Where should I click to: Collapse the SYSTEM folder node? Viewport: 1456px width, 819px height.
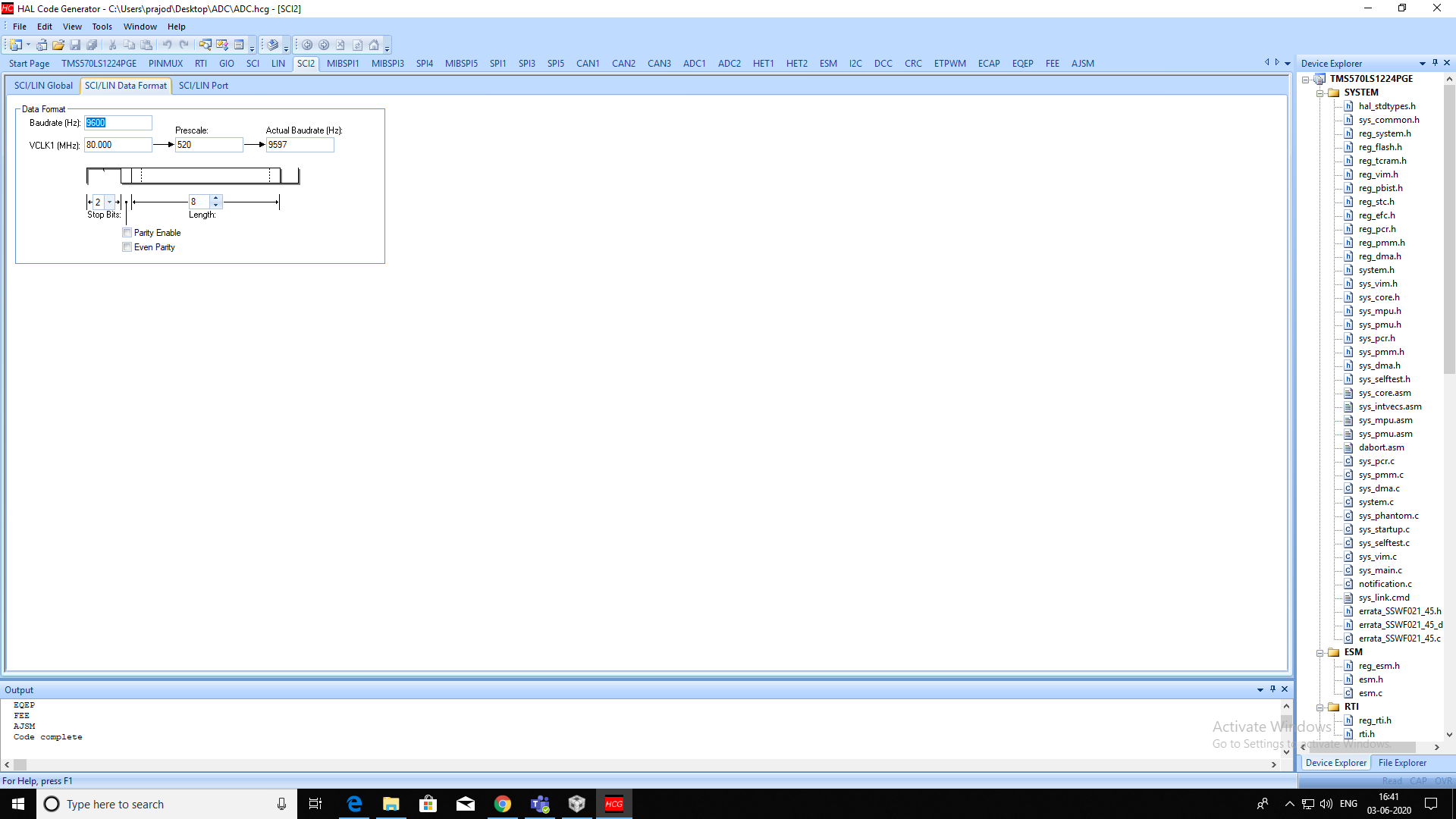click(1320, 93)
